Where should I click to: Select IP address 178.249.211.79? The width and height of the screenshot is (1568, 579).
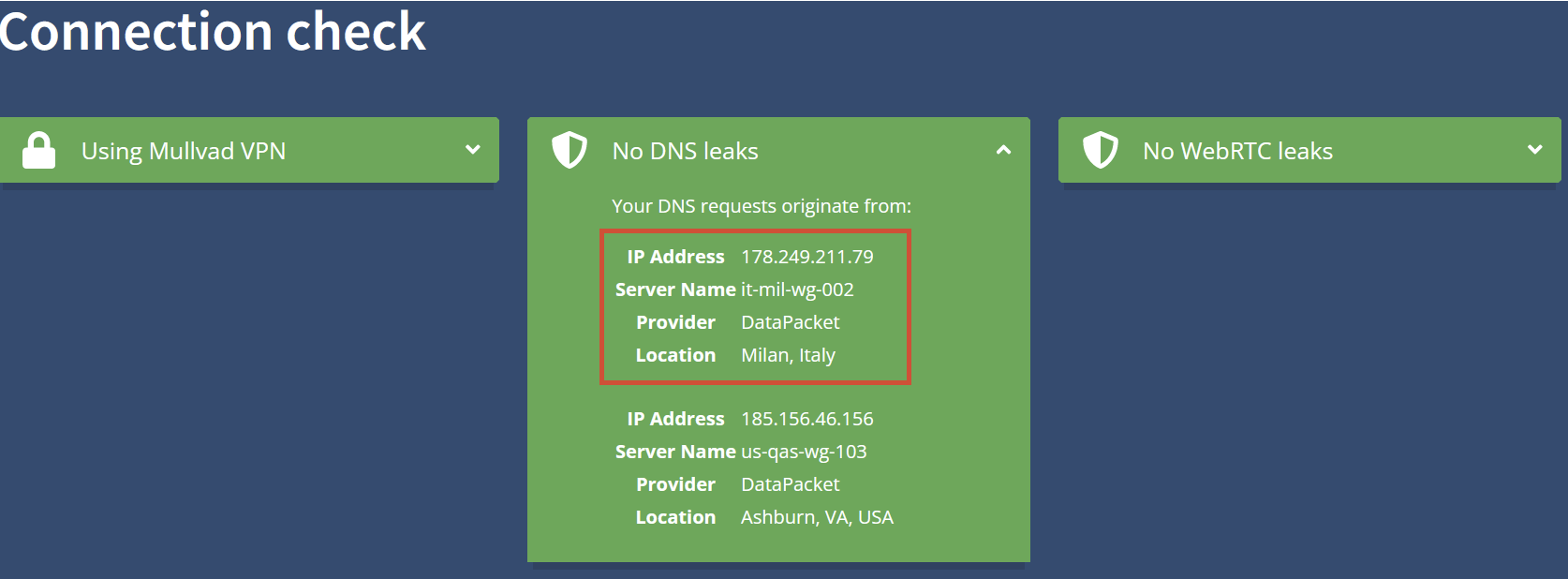[806, 257]
